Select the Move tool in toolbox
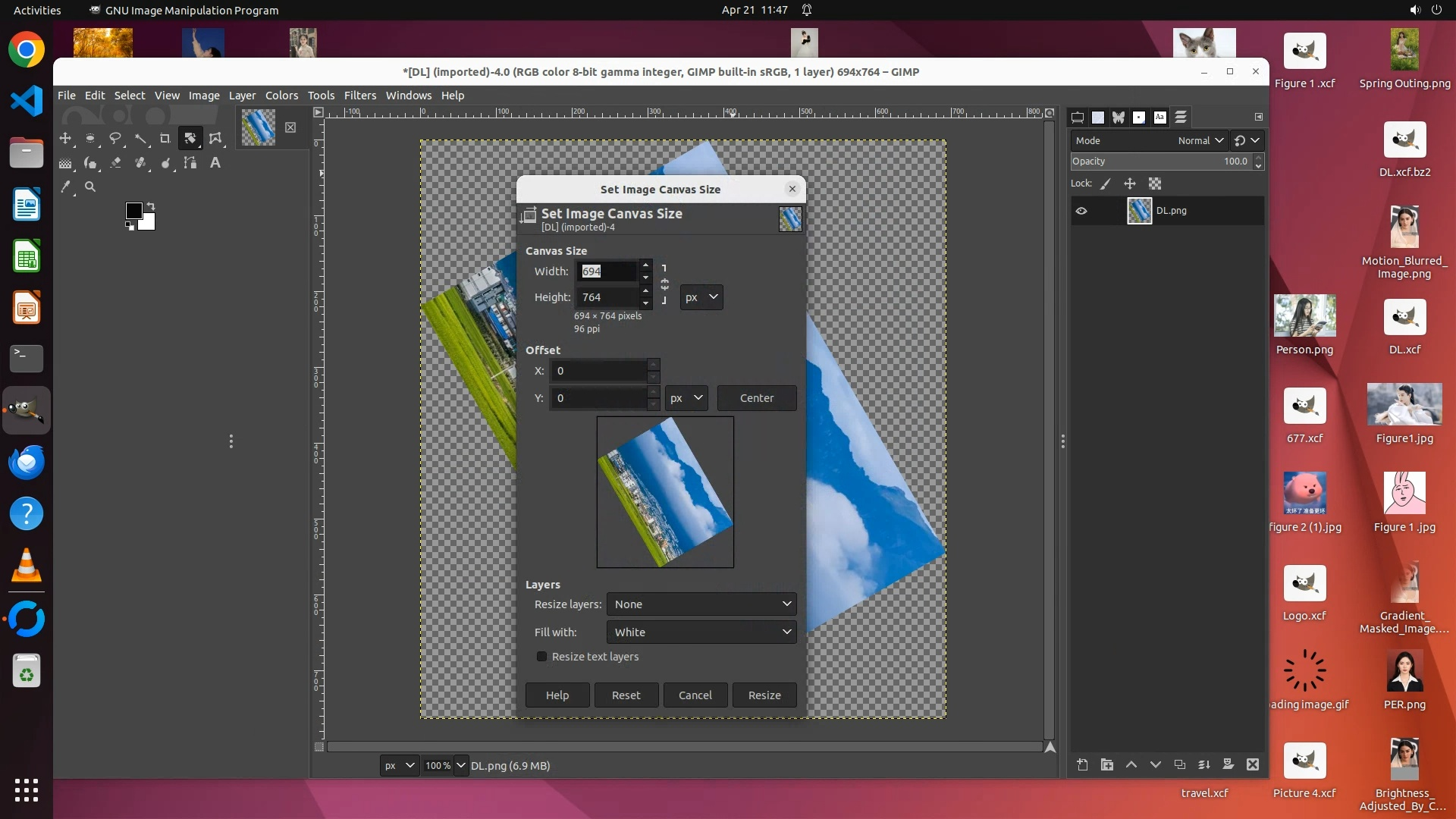Screen dimensions: 1456x819 65,139
